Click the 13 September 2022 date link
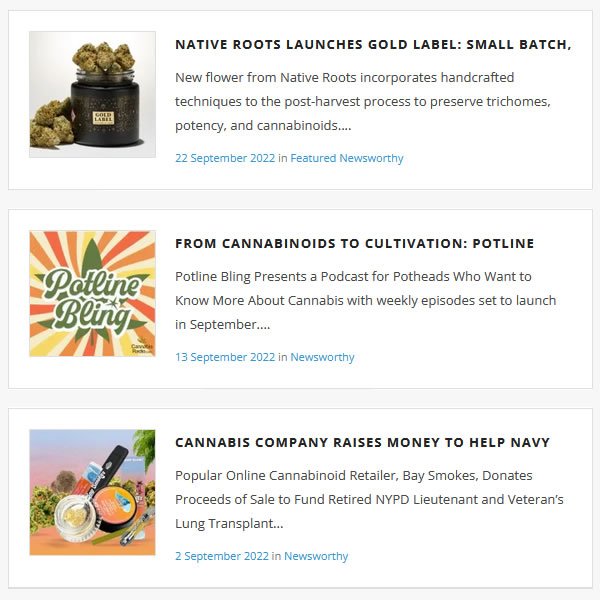 pos(225,357)
